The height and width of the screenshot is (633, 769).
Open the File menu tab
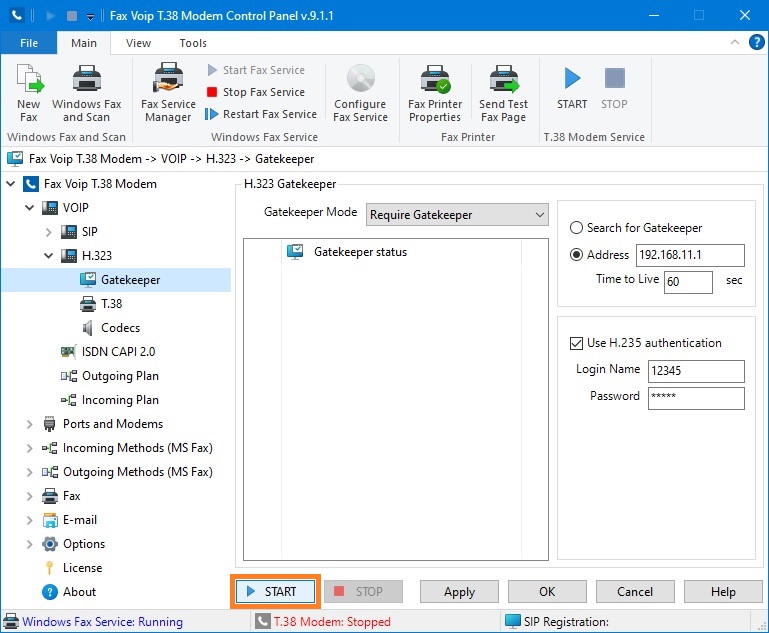pyautogui.click(x=29, y=43)
